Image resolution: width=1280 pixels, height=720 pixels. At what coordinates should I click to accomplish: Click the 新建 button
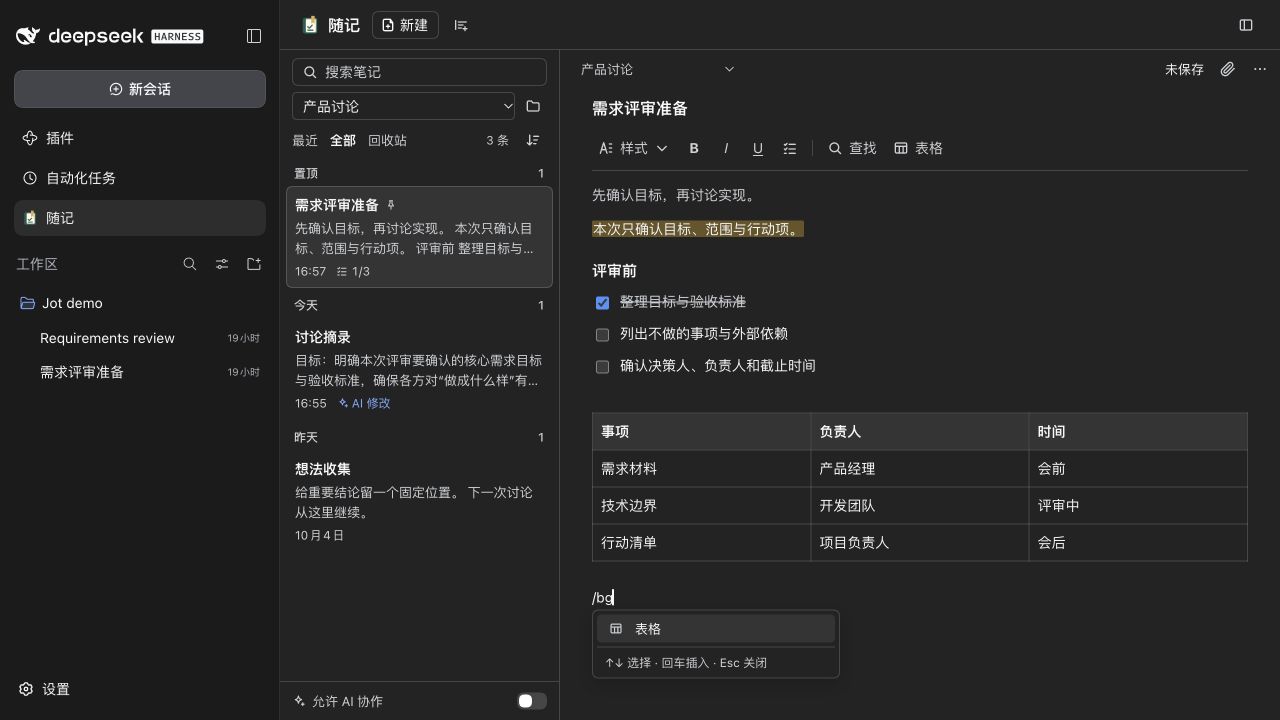[x=405, y=25]
